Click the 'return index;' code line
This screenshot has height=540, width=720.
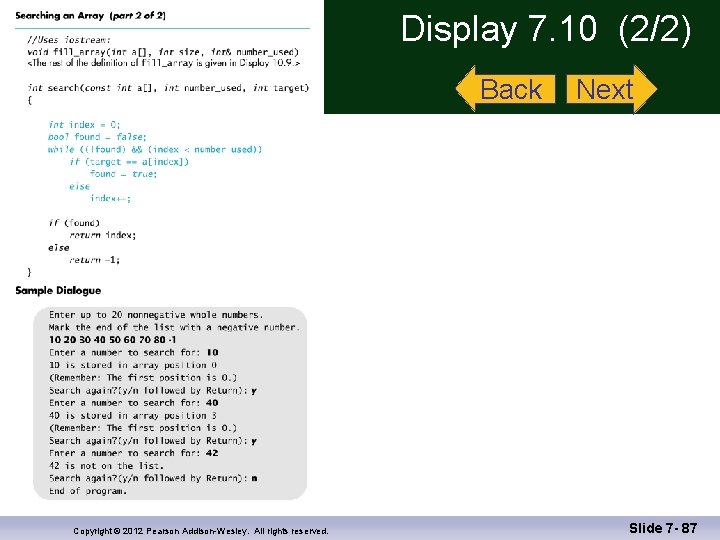102,235
